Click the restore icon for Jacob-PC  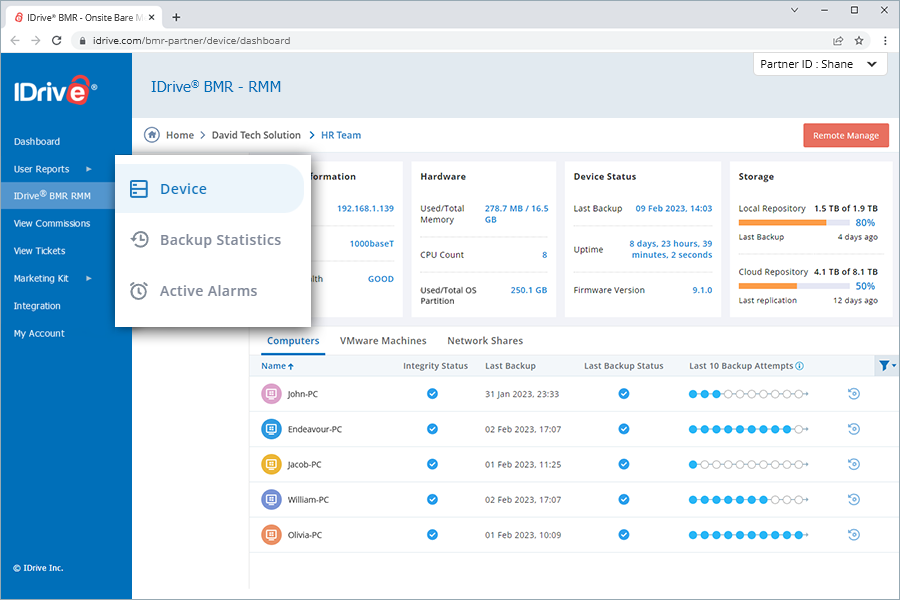[854, 464]
